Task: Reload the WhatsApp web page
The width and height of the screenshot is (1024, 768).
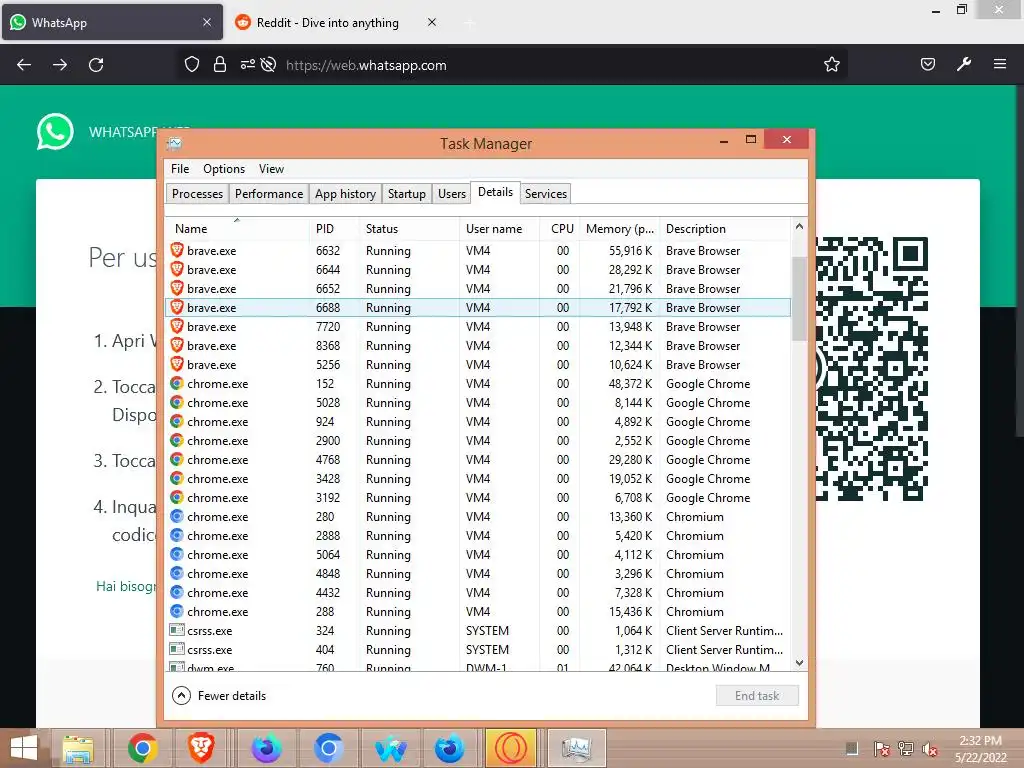Action: pyautogui.click(x=96, y=65)
